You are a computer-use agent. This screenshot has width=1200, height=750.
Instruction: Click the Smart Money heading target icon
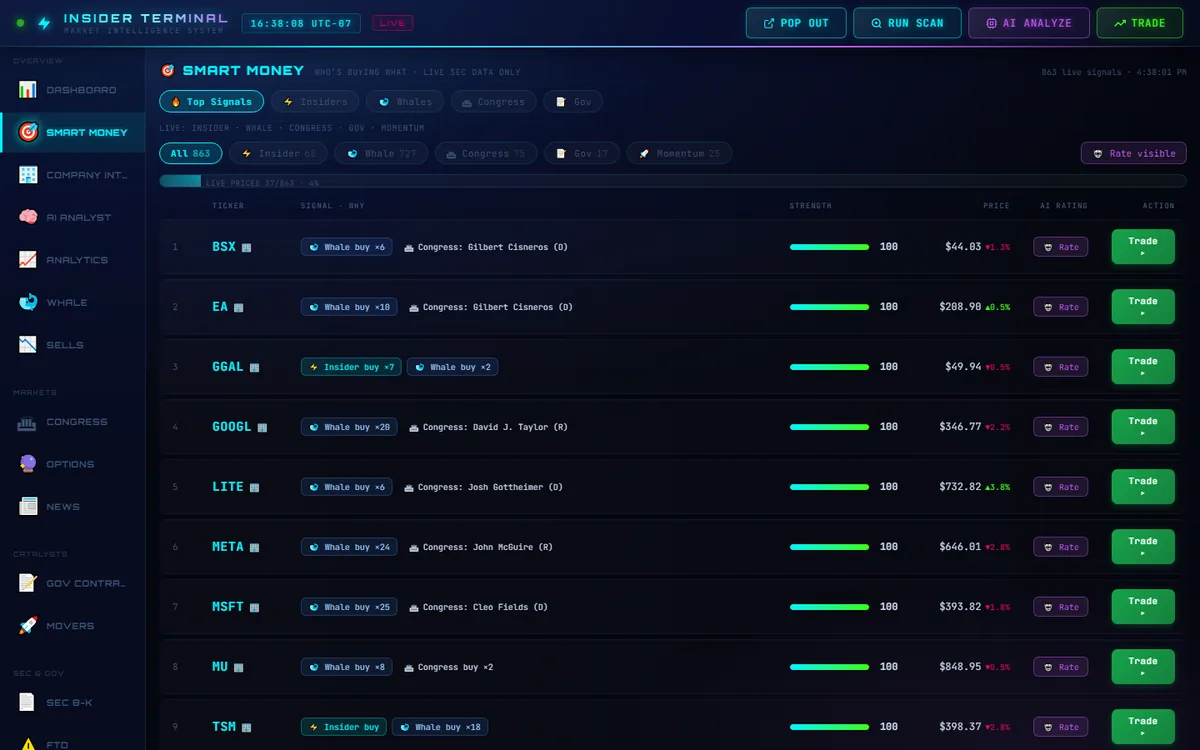click(x=168, y=71)
